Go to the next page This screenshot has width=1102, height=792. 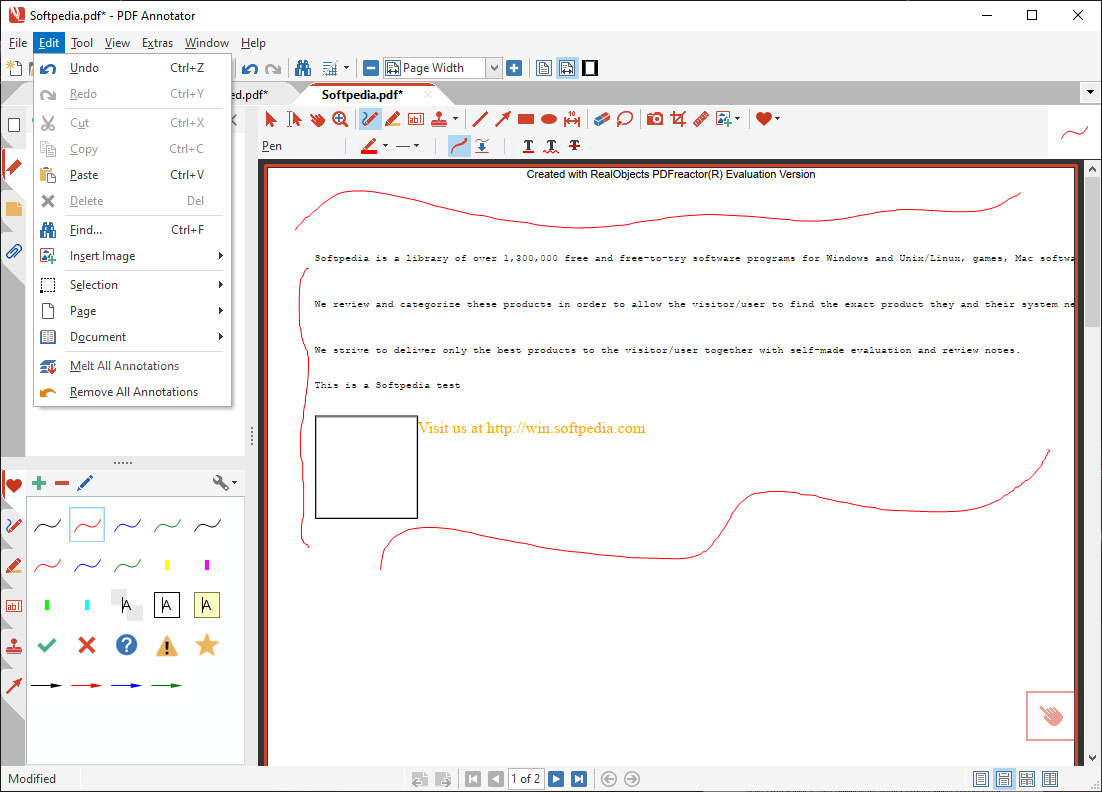point(556,779)
